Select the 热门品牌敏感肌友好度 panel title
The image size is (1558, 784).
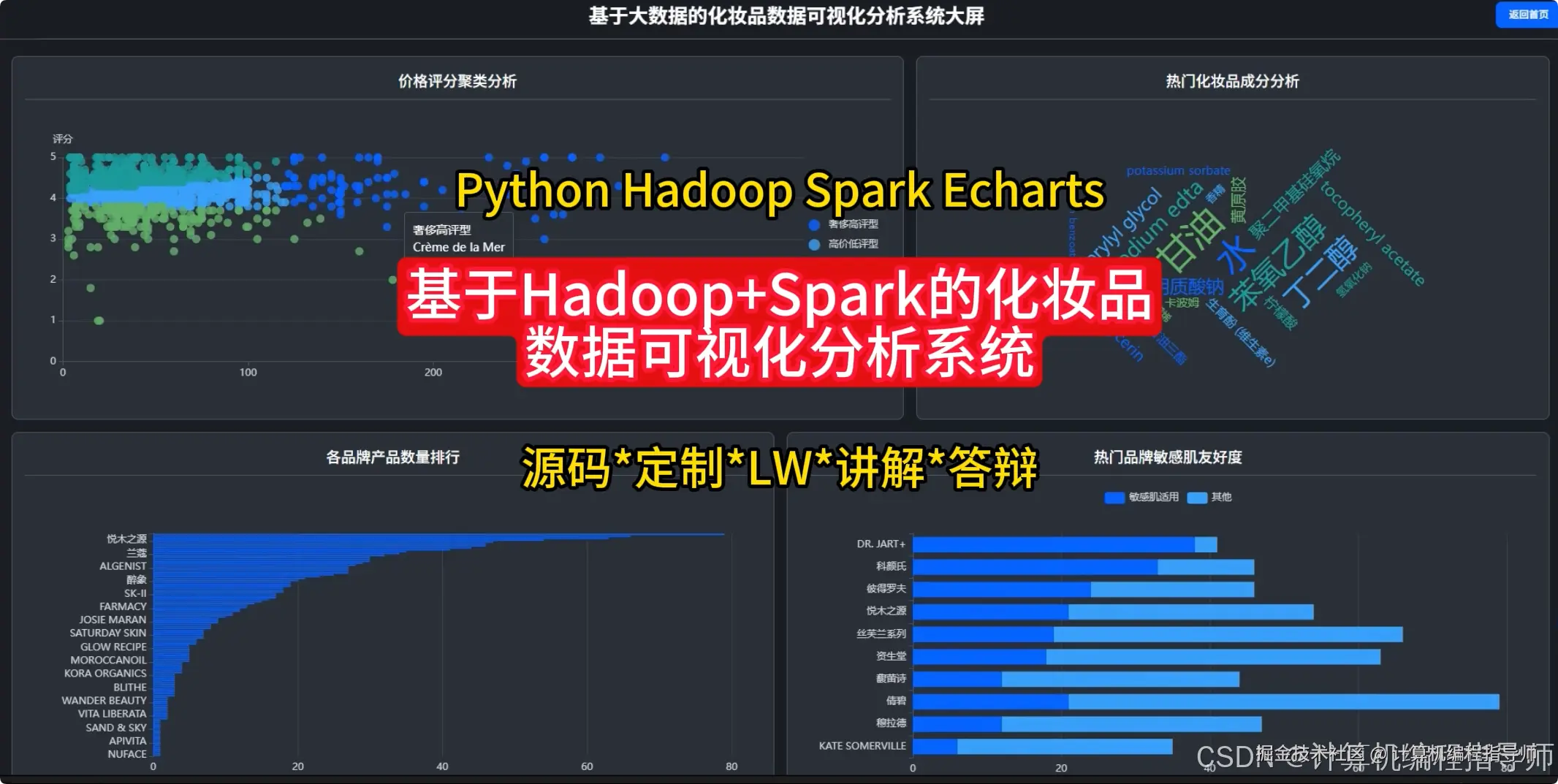(1168, 457)
